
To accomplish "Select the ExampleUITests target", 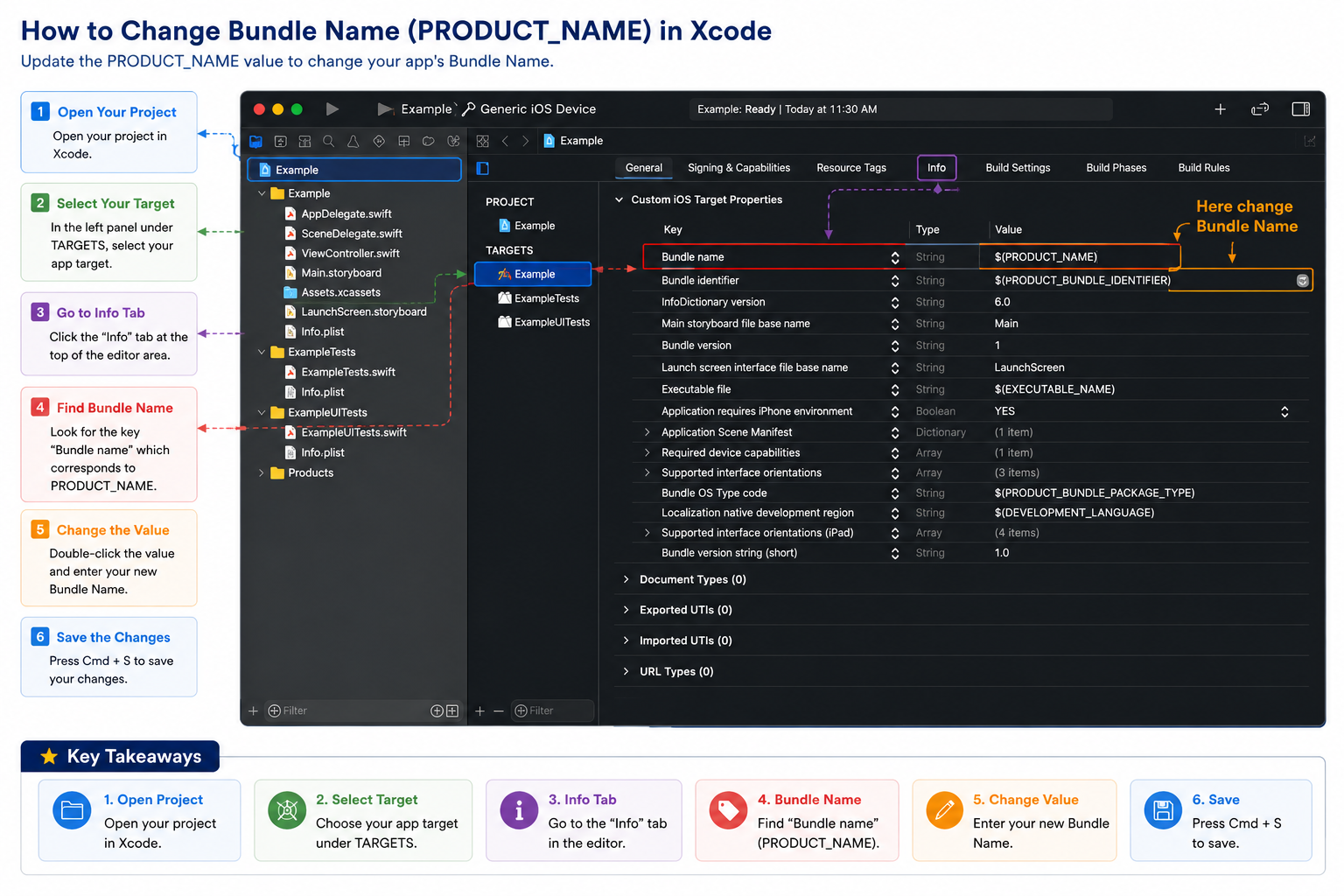I will pos(543,322).
